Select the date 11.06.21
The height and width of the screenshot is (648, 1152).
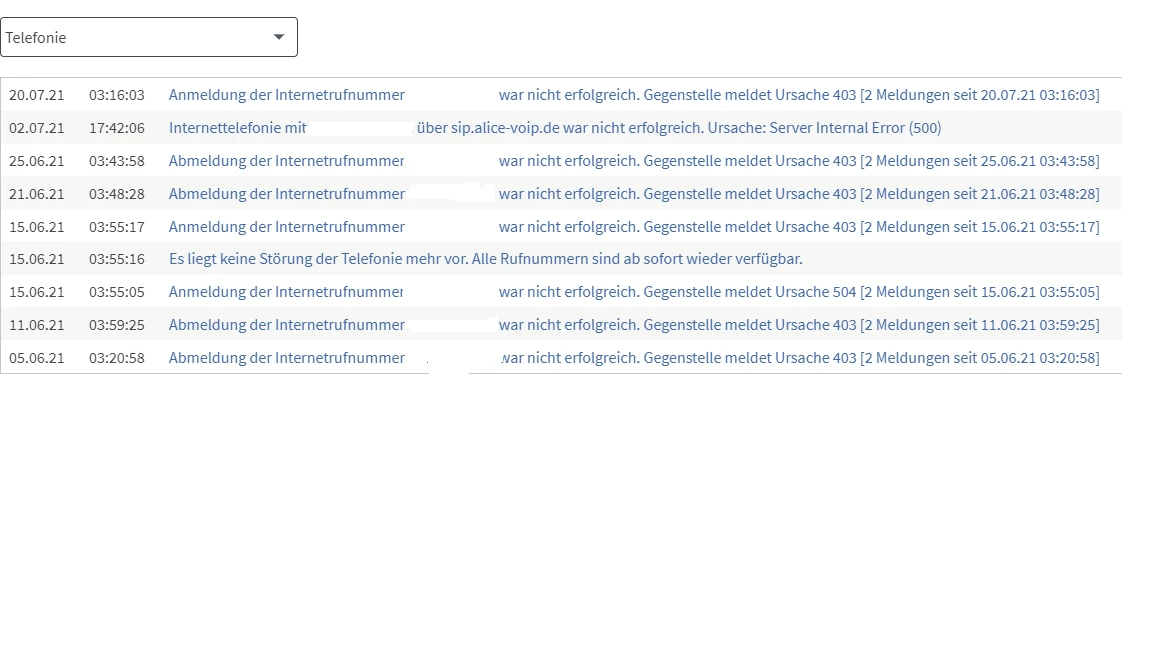pyautogui.click(x=37, y=325)
